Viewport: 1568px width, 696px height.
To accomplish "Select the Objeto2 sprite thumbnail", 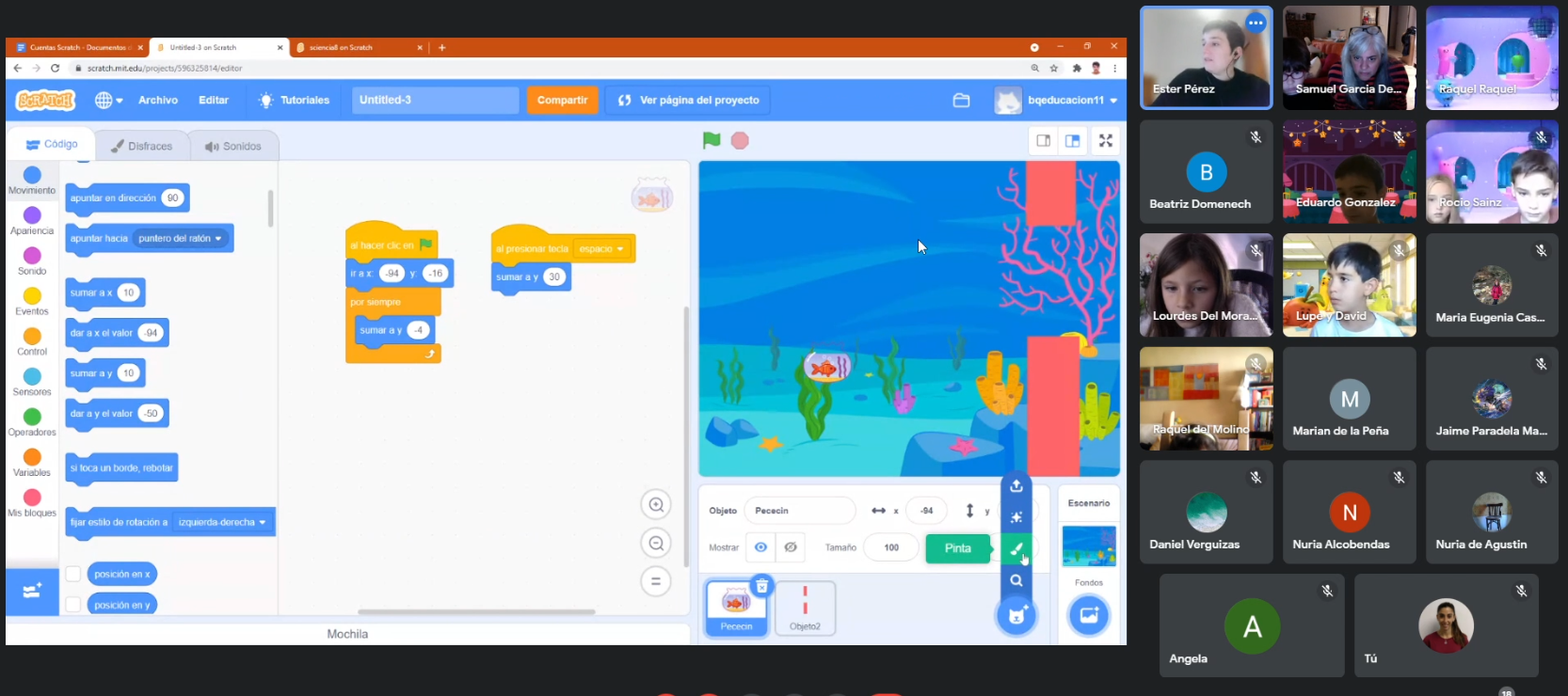I will point(805,608).
